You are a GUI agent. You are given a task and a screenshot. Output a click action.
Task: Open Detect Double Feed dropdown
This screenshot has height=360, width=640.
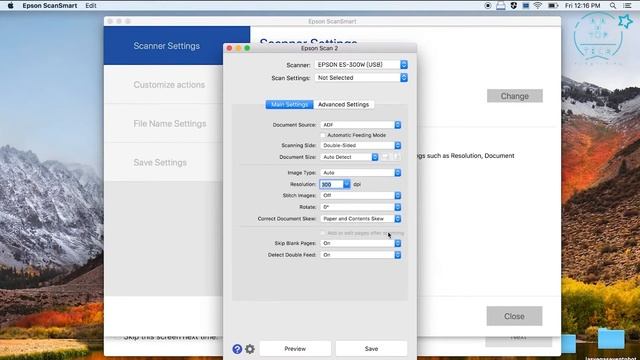pyautogui.click(x=361, y=255)
